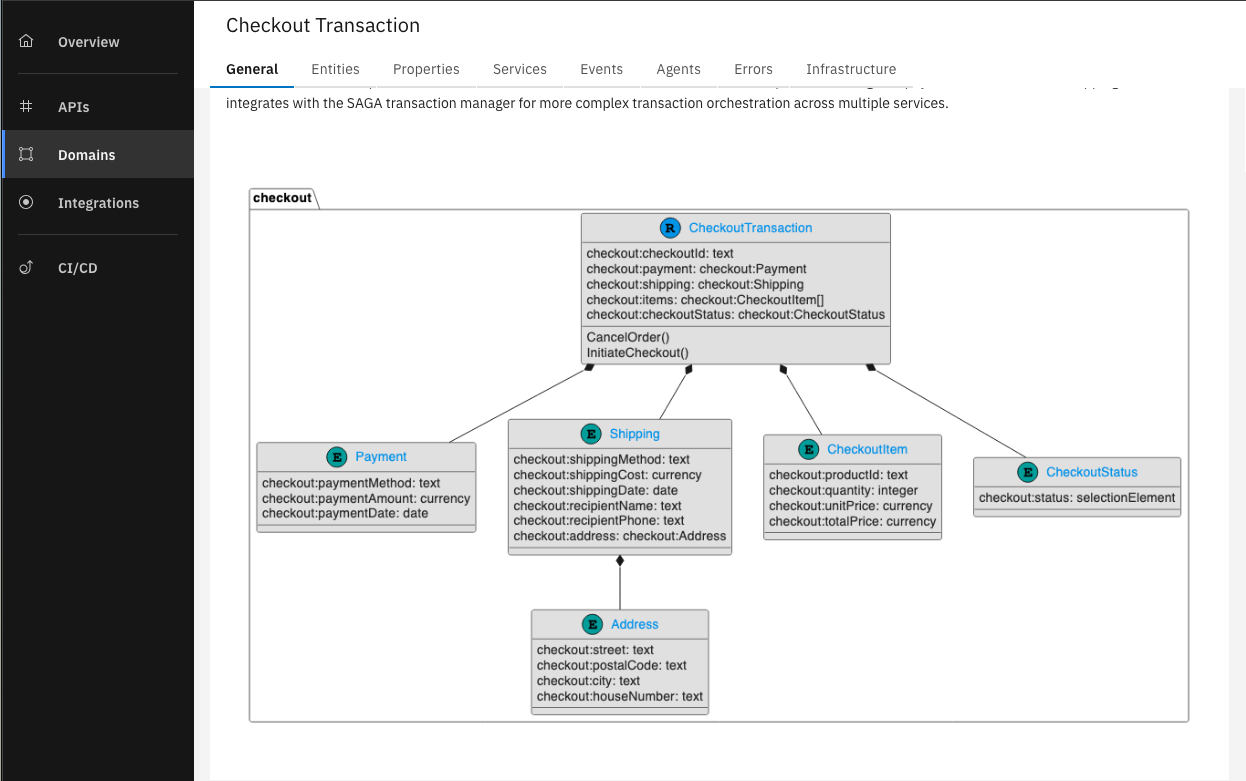
Task: Click the Shipping entity title link
Action: click(x=634, y=434)
